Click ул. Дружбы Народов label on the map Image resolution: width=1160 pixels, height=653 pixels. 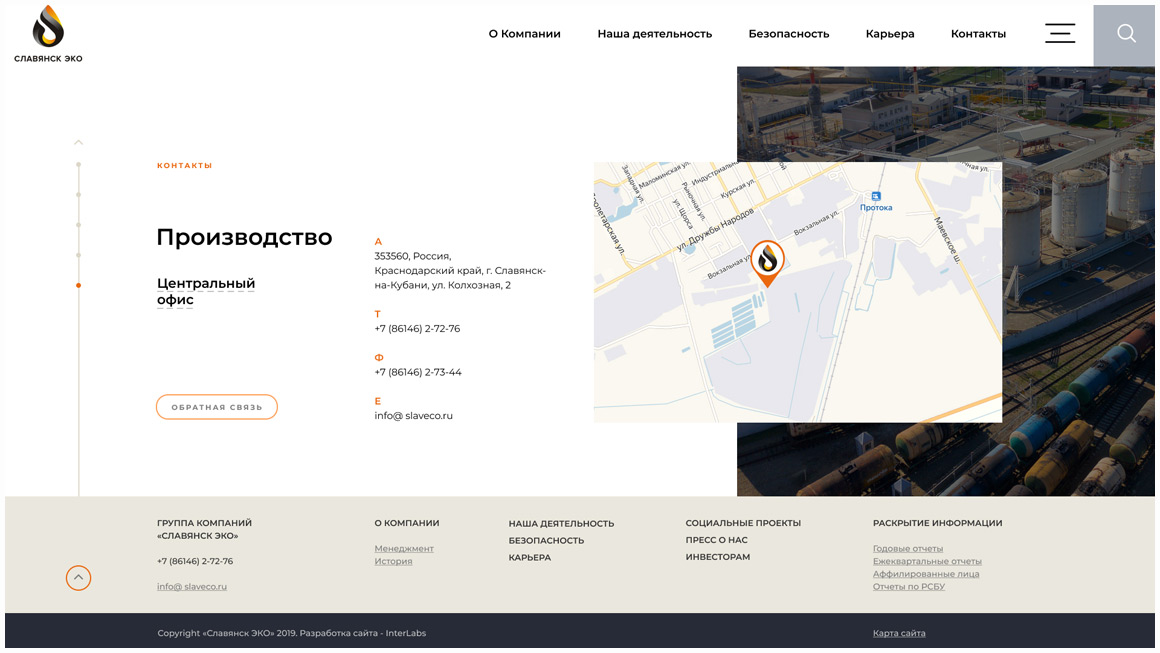[715, 229]
